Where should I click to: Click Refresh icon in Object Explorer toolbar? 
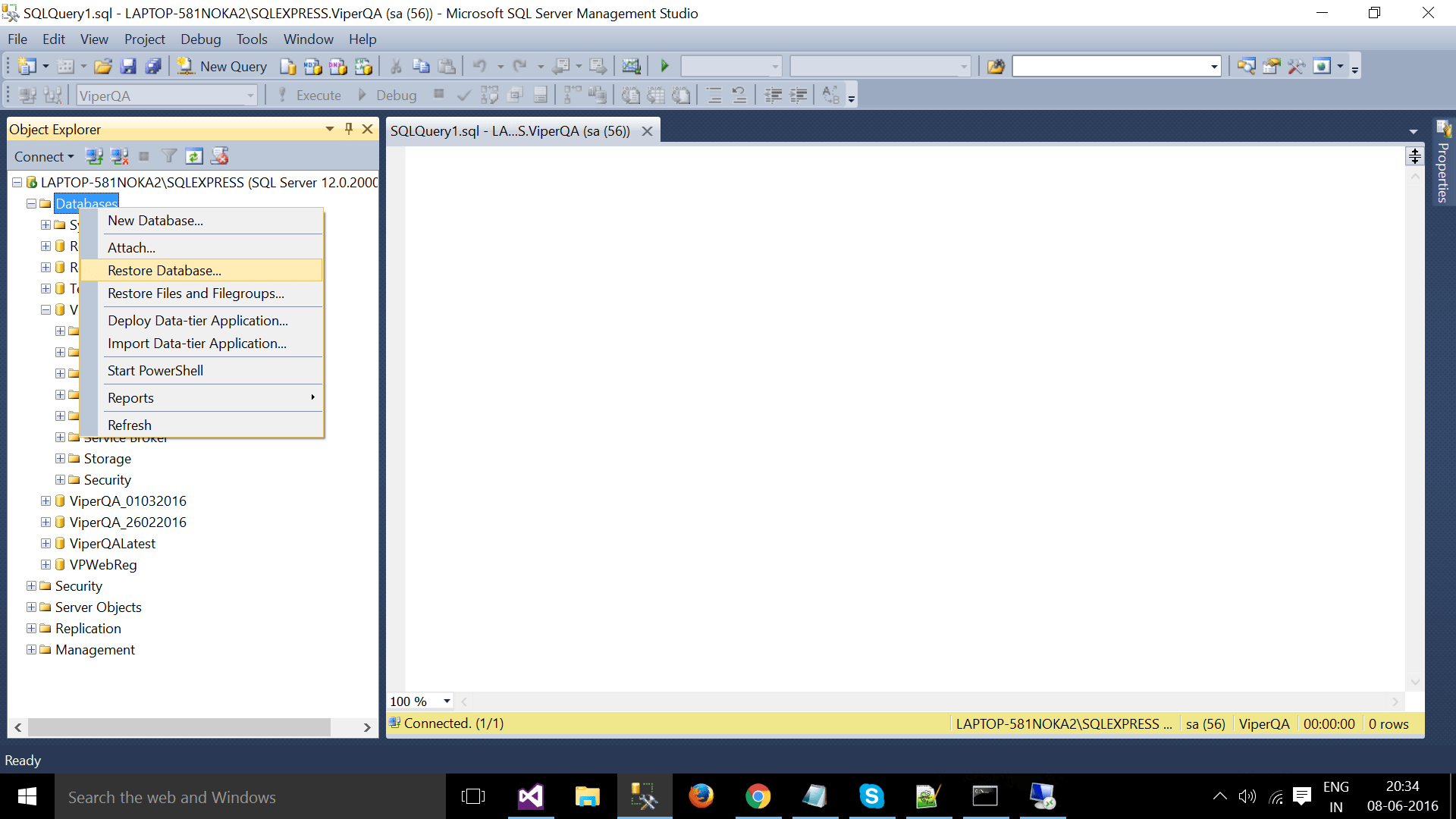coord(194,157)
